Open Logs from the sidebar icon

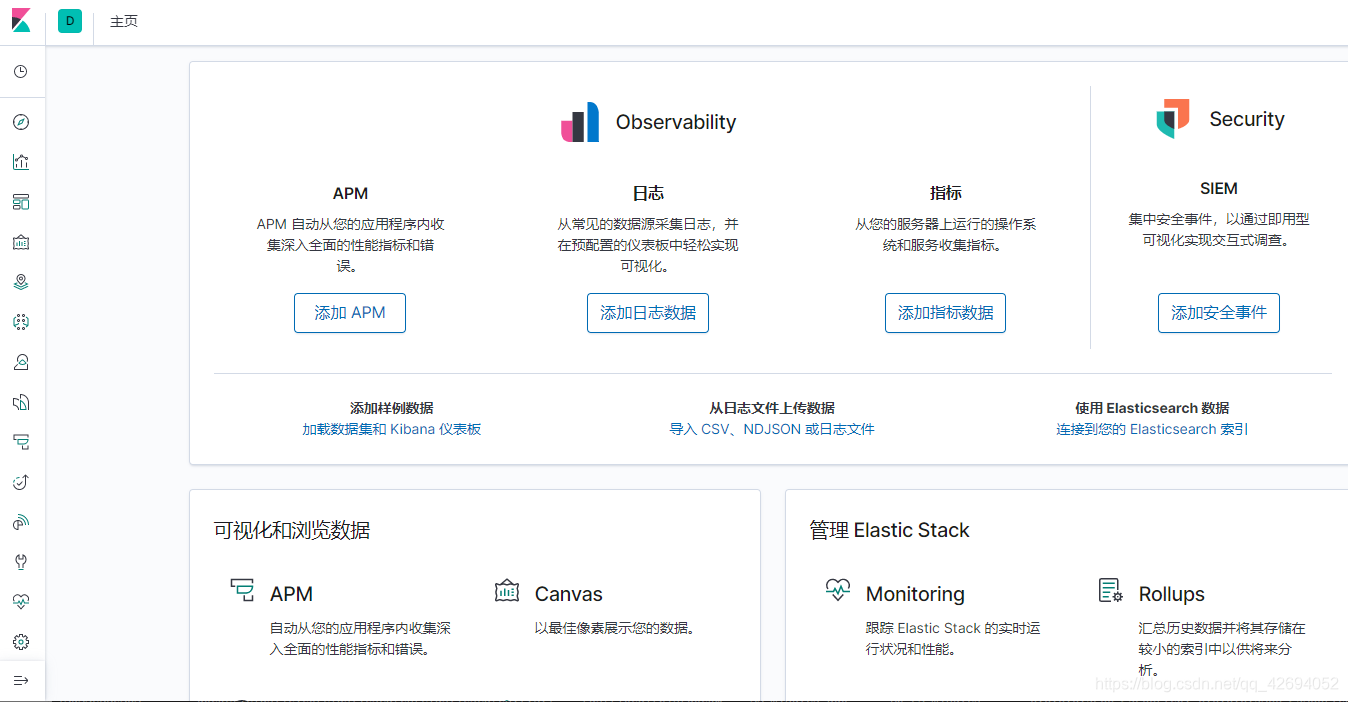coord(21,402)
